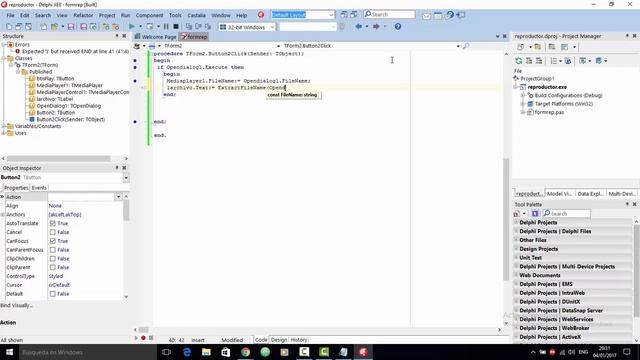Image resolution: width=640 pixels, height=360 pixels.
Task: Expand Delphi Projects category in Tool Palette
Action: point(516,222)
